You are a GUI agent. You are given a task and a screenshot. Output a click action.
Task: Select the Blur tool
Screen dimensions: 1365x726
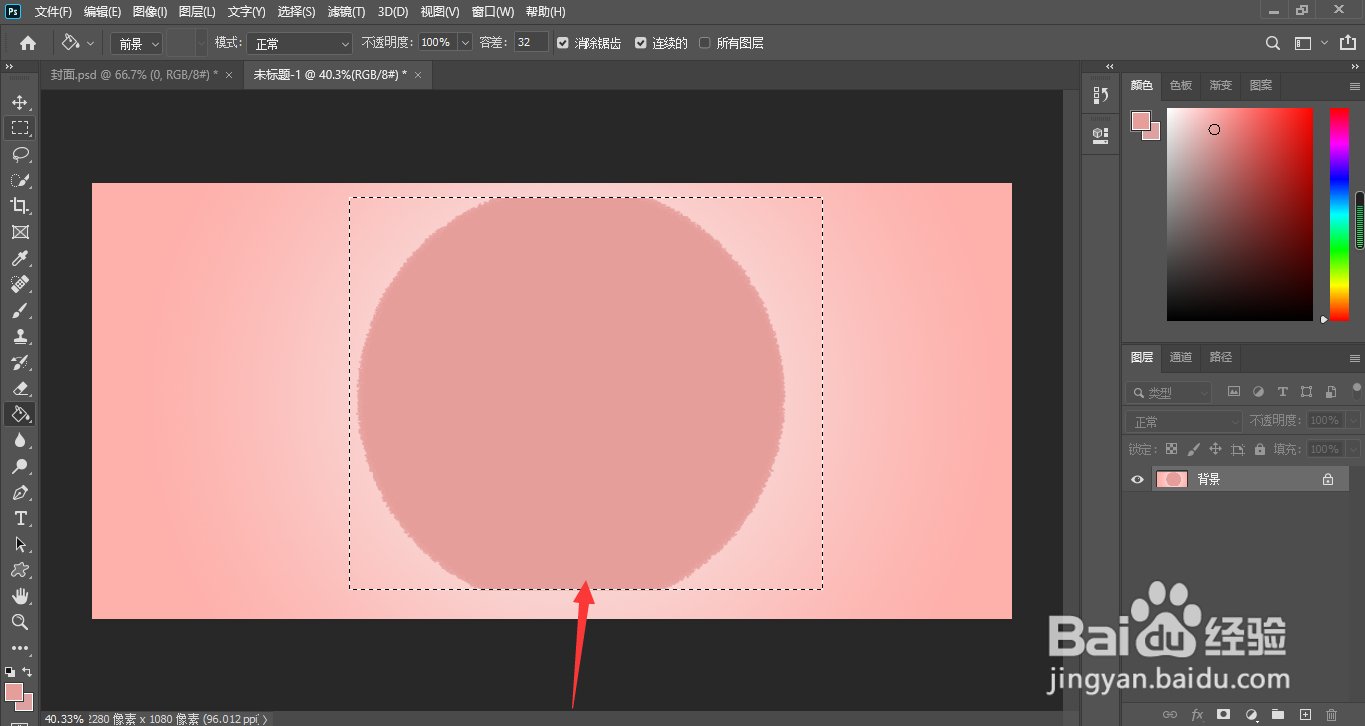[20, 440]
